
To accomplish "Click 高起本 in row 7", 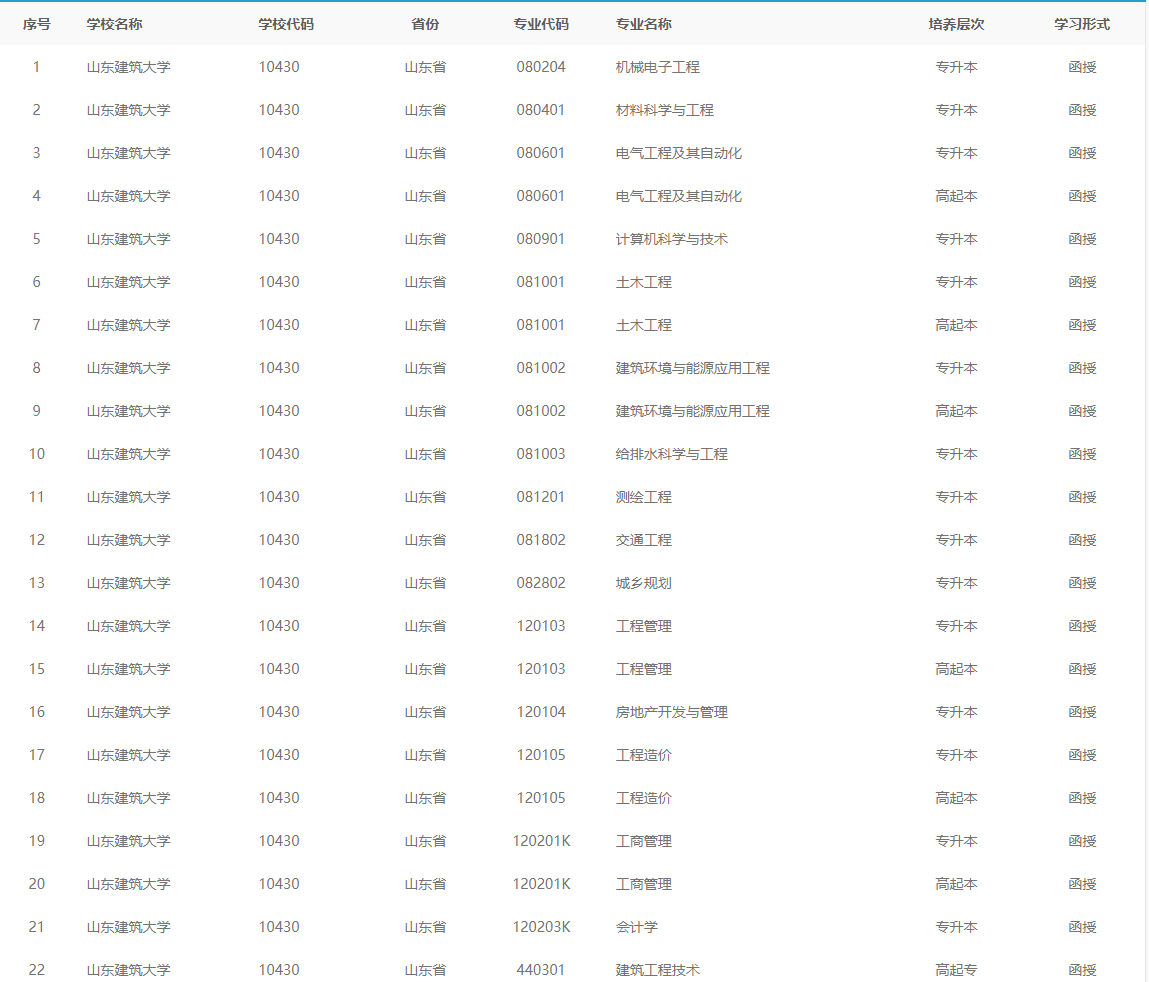I will click(x=956, y=325).
